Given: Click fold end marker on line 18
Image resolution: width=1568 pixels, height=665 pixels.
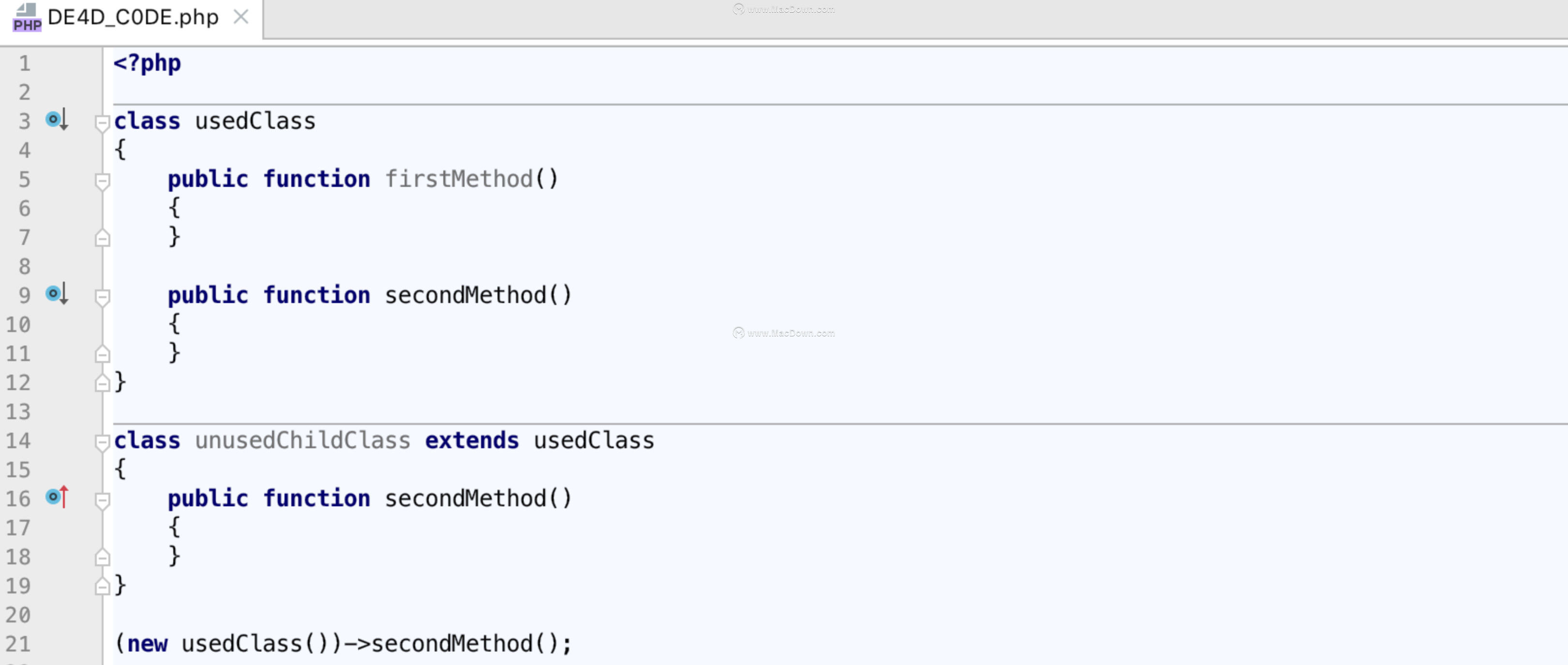Looking at the screenshot, I should coord(102,557).
